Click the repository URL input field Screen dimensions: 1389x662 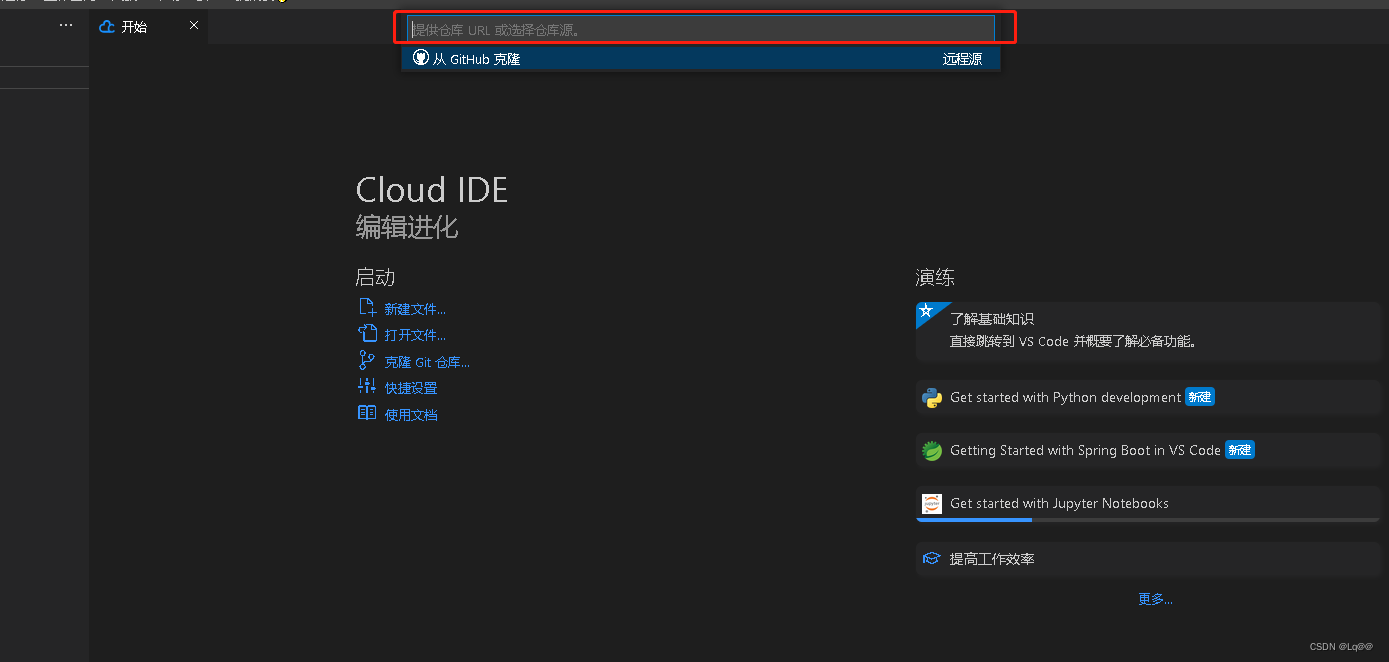(x=700, y=29)
